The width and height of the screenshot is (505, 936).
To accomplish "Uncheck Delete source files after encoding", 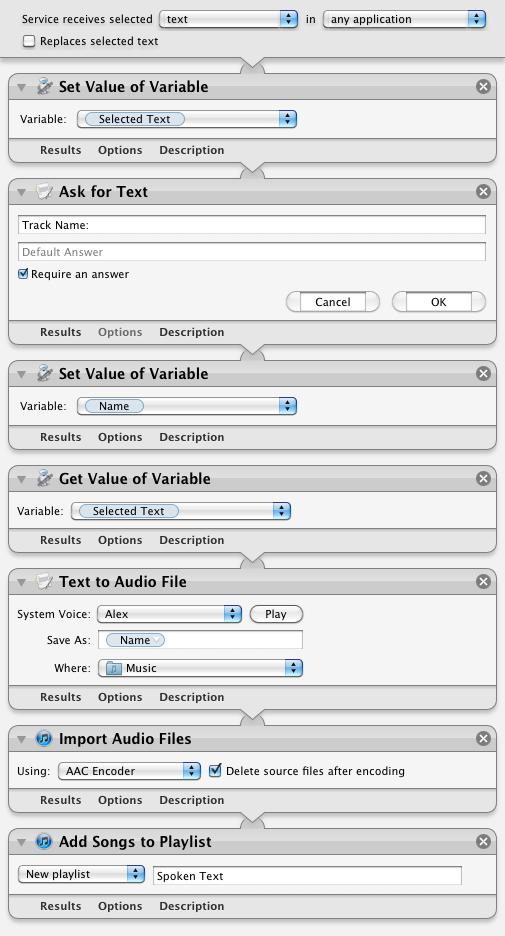I will [215, 771].
